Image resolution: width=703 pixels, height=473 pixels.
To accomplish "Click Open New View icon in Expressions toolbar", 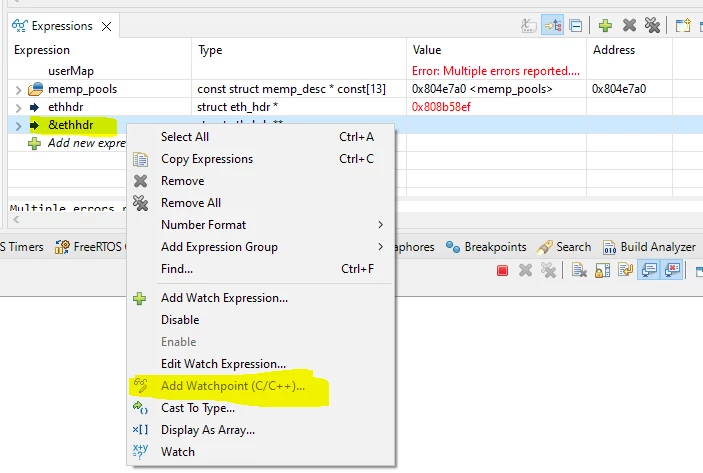I will [x=683, y=26].
